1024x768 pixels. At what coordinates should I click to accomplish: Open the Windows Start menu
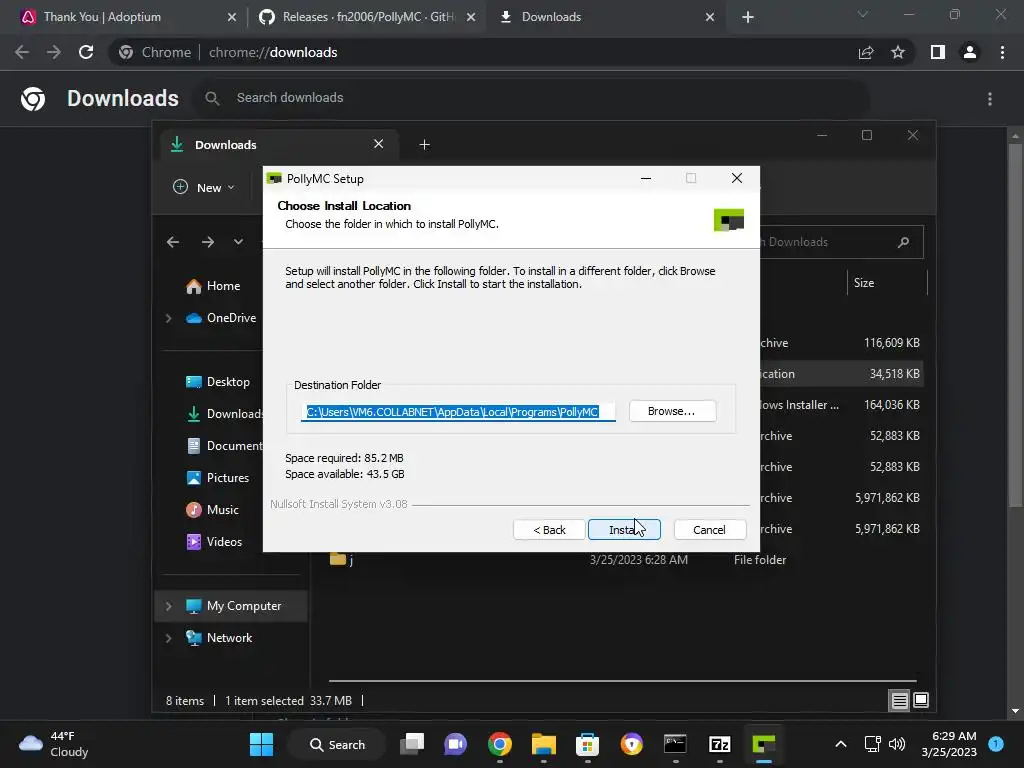click(x=262, y=744)
